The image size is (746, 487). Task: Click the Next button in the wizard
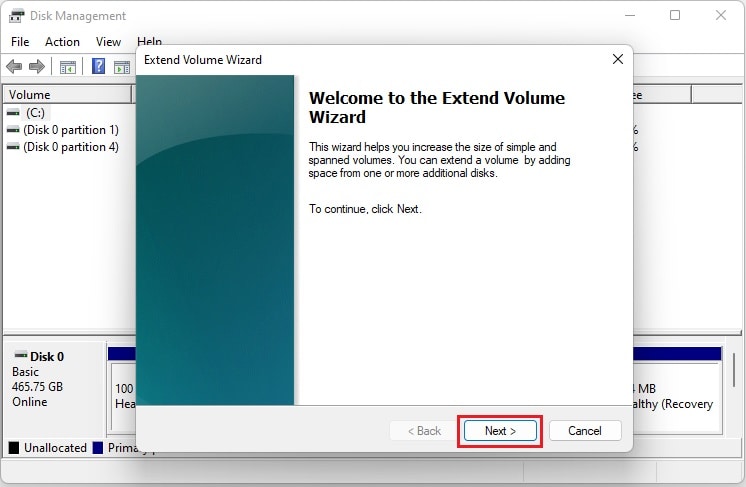[x=500, y=431]
